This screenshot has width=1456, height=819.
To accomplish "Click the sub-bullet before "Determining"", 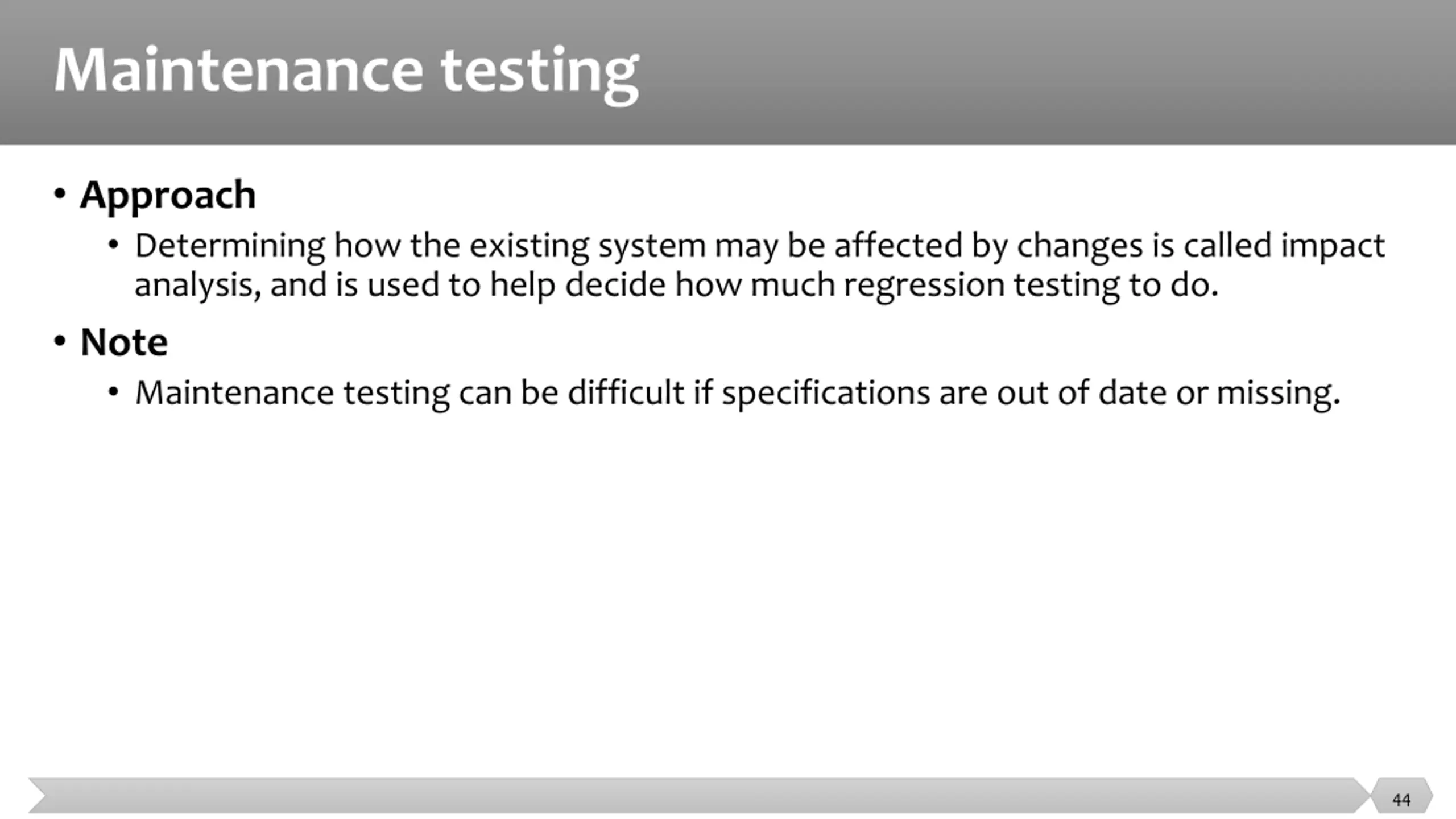I will click(x=114, y=246).
